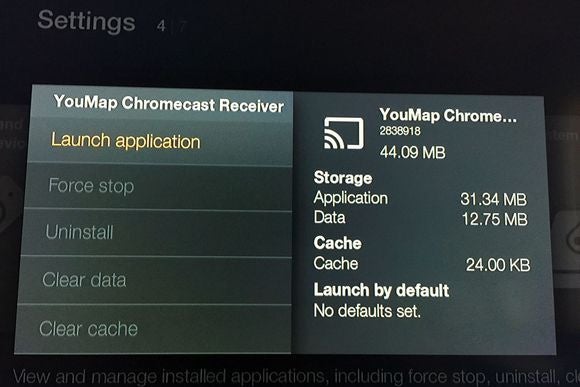The height and width of the screenshot is (387, 580).
Task: Select Force stop option
Action: click(157, 186)
